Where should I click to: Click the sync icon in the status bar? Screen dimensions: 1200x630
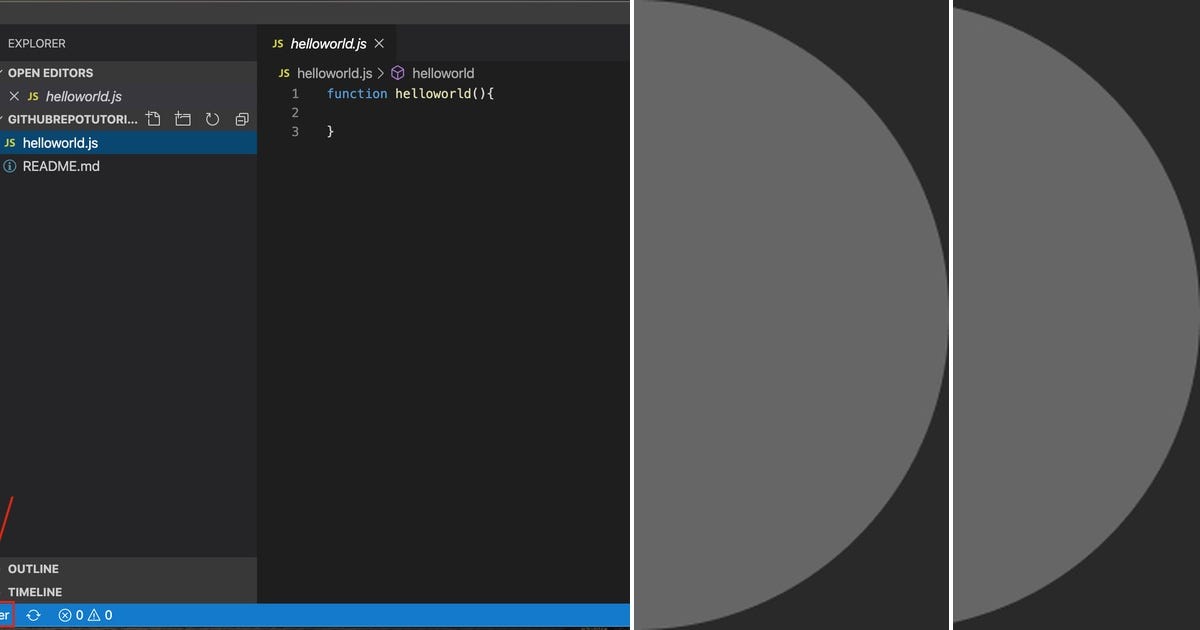(x=33, y=615)
